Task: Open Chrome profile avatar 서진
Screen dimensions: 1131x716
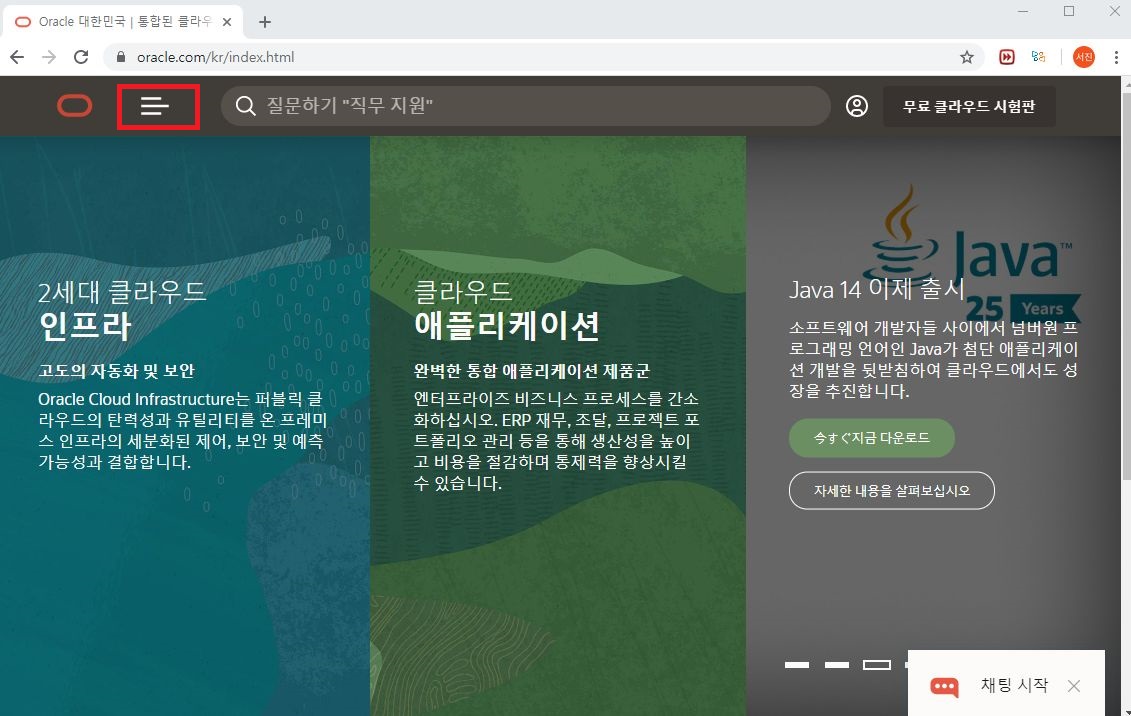Action: [x=1083, y=57]
